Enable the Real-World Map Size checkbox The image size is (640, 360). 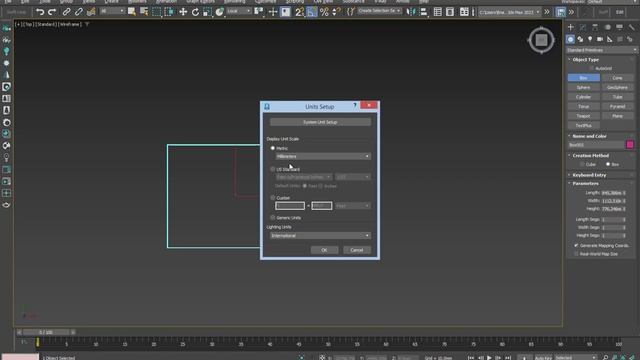coord(576,254)
